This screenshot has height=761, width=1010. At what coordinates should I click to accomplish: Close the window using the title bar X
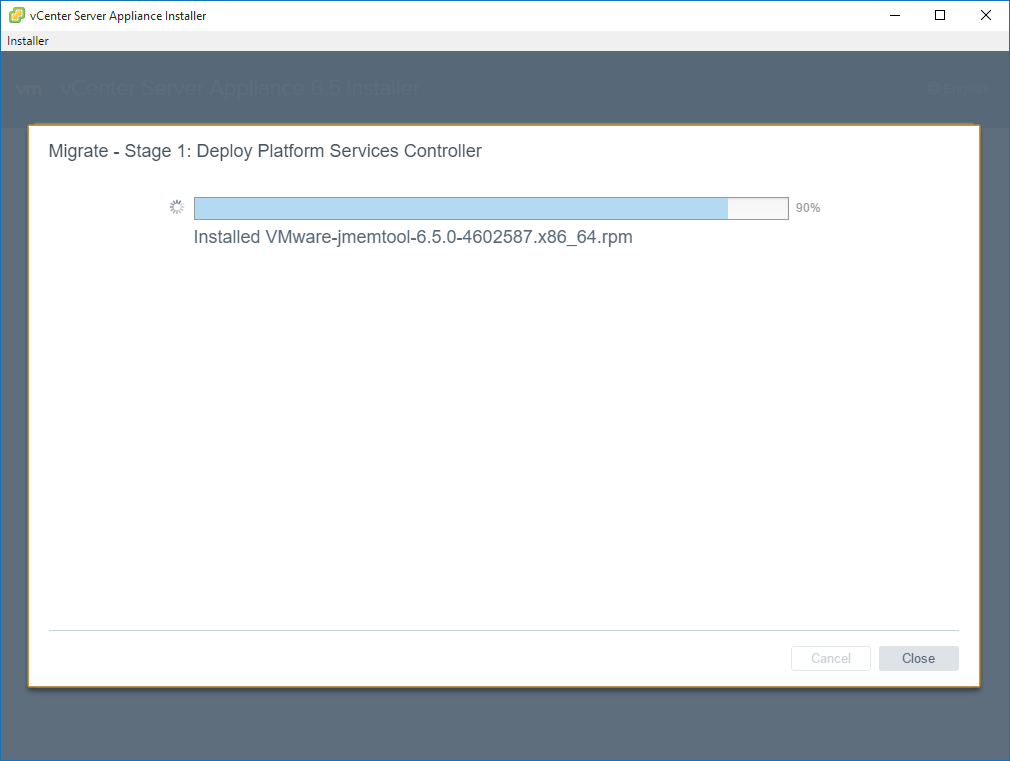click(986, 15)
